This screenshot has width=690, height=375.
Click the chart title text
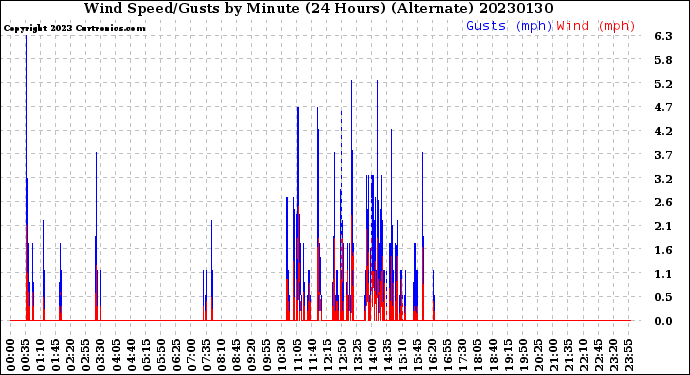click(319, 8)
